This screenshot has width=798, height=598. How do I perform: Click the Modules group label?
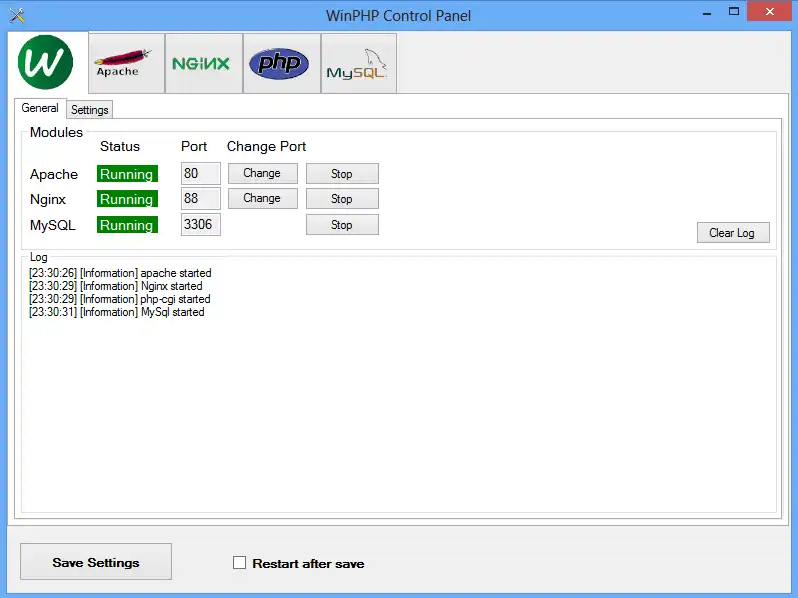(56, 132)
